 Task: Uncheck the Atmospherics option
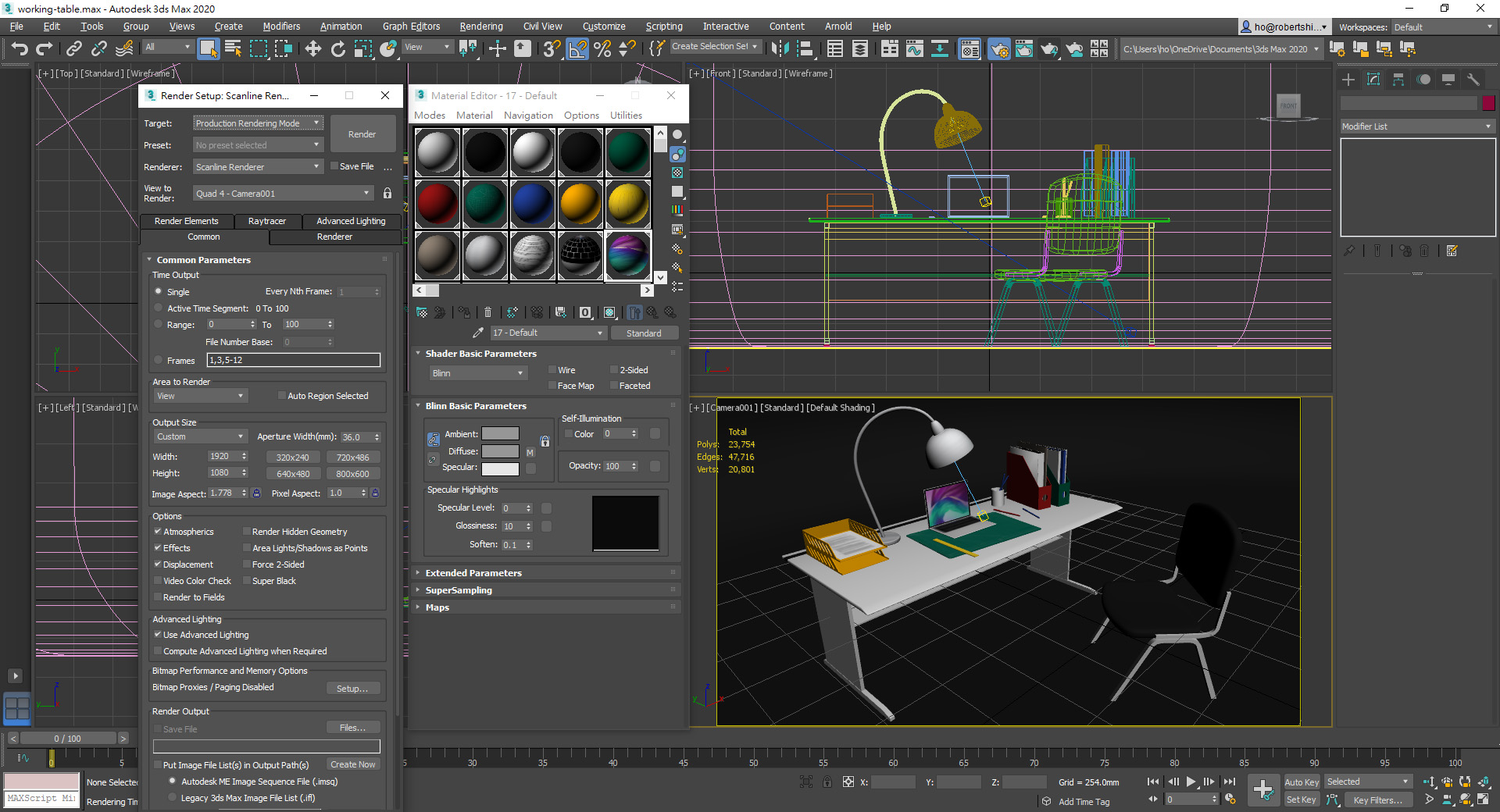[x=158, y=532]
